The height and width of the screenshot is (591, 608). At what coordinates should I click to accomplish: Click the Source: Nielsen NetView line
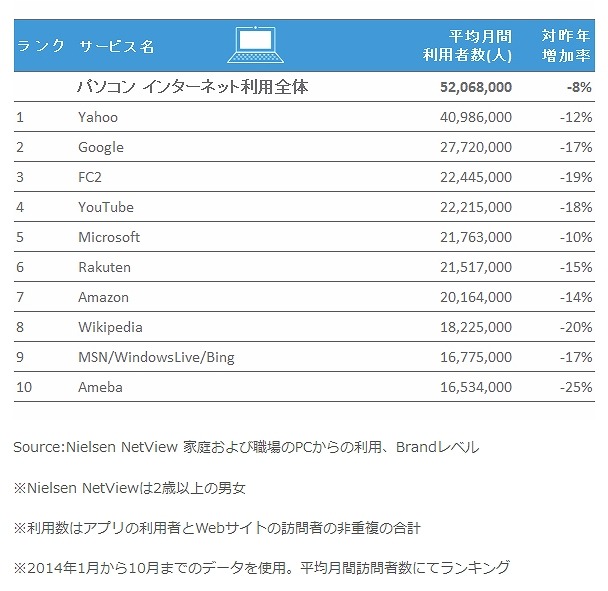click(x=246, y=448)
